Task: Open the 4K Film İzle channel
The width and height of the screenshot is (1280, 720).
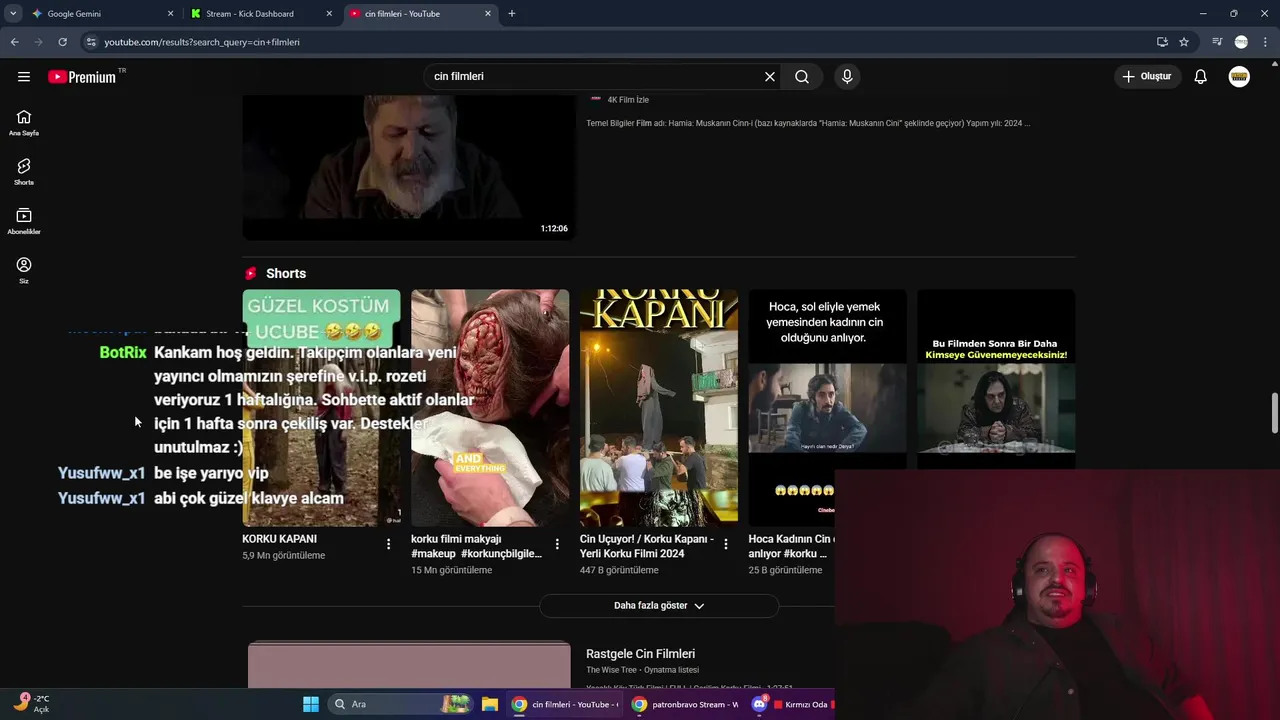Action: point(628,100)
